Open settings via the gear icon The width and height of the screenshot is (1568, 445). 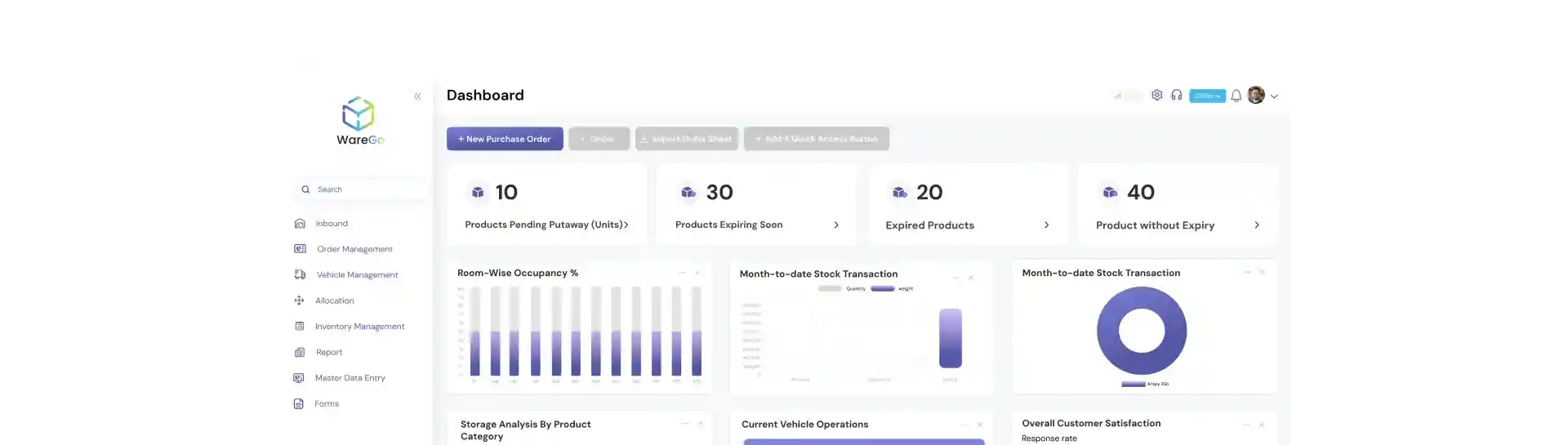point(1157,96)
